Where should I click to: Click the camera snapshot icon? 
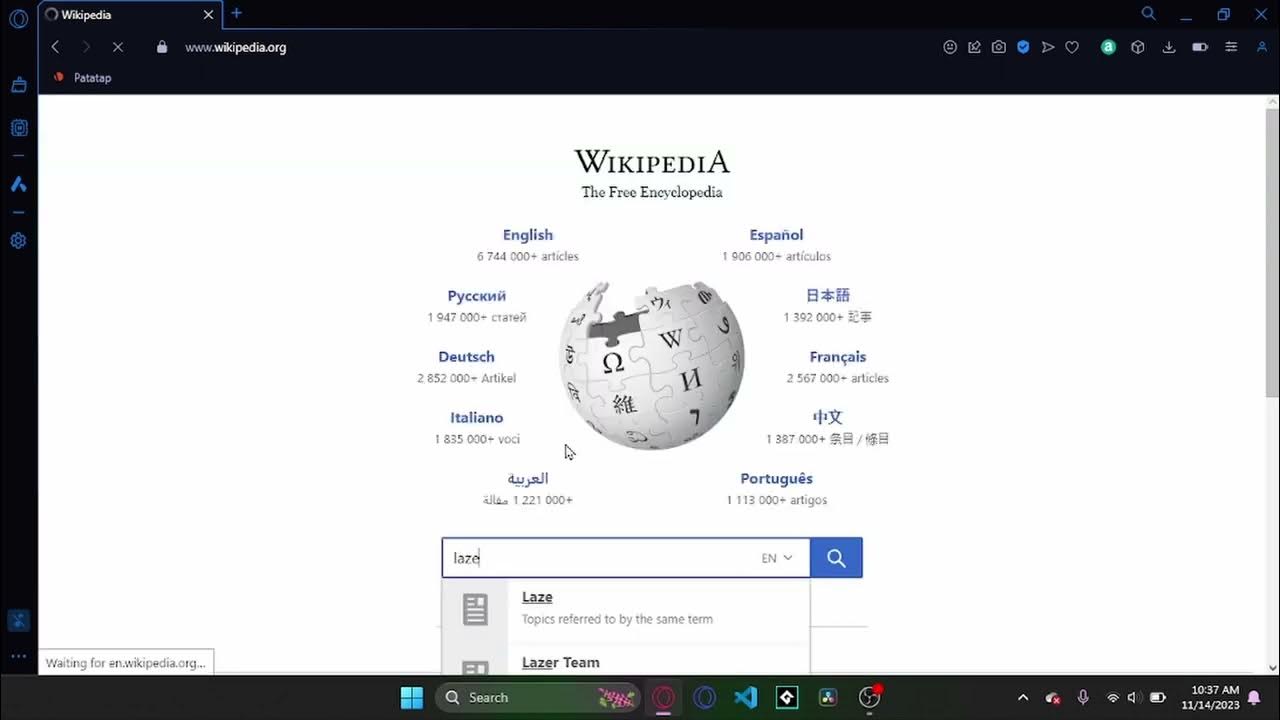[999, 47]
